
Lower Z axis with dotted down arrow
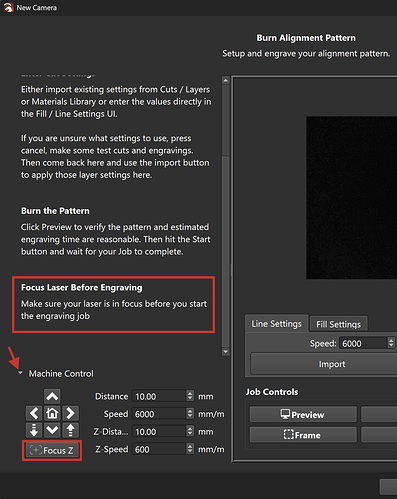(34, 430)
